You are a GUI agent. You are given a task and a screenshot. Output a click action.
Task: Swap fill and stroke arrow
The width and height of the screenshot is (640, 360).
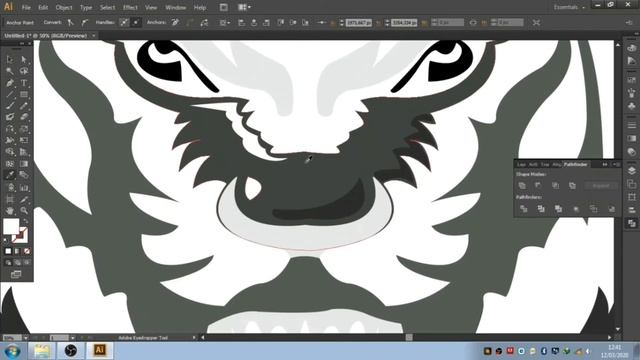(x=26, y=221)
